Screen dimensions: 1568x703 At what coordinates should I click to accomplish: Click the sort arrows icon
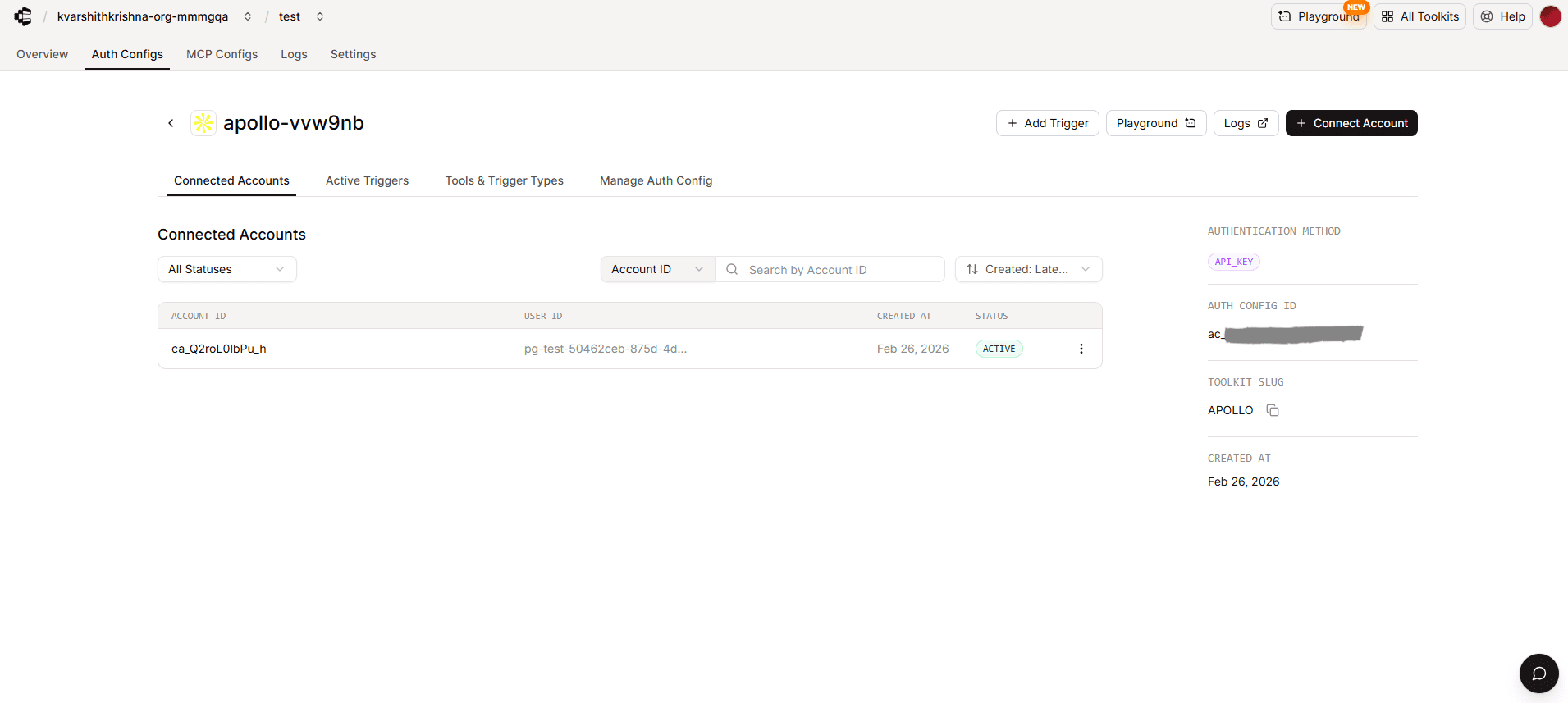(x=972, y=269)
